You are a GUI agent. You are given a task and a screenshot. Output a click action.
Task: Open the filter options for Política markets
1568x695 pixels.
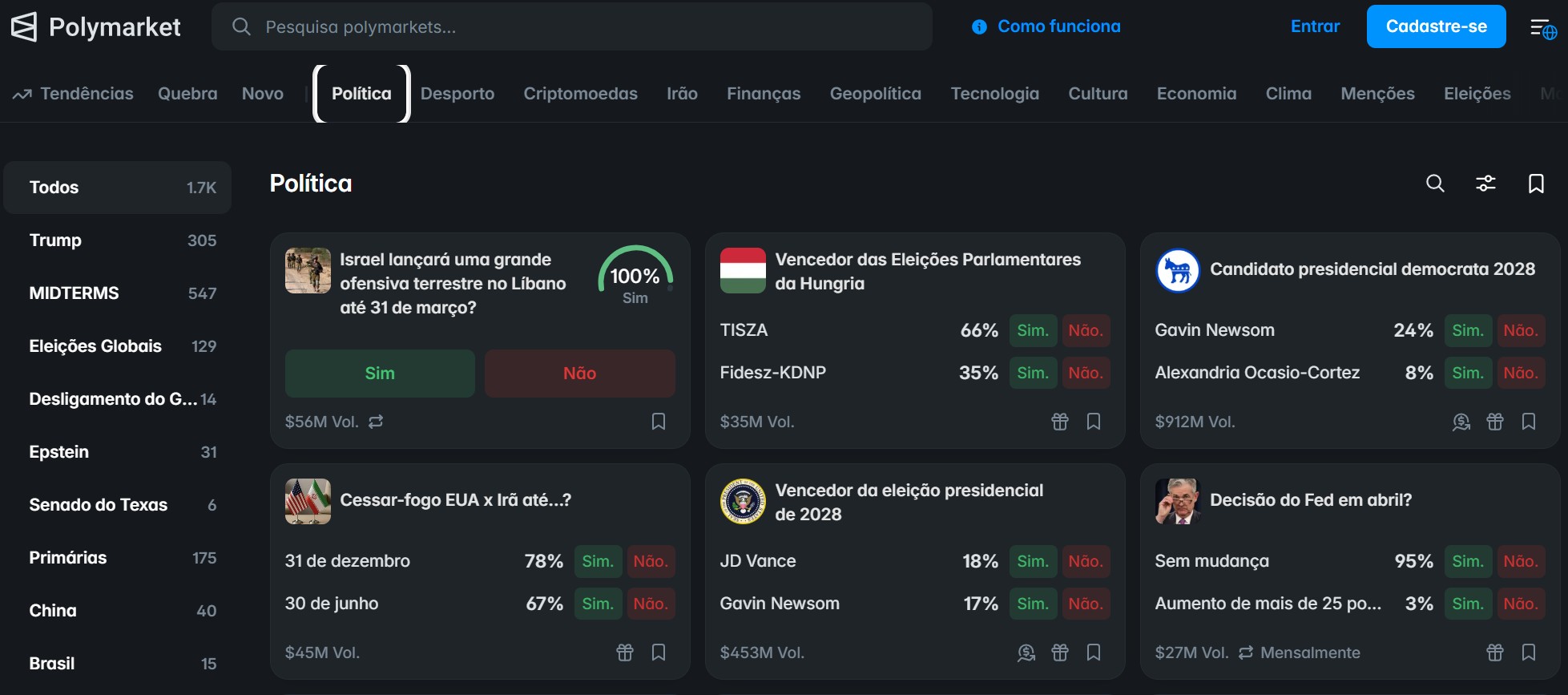click(1486, 184)
